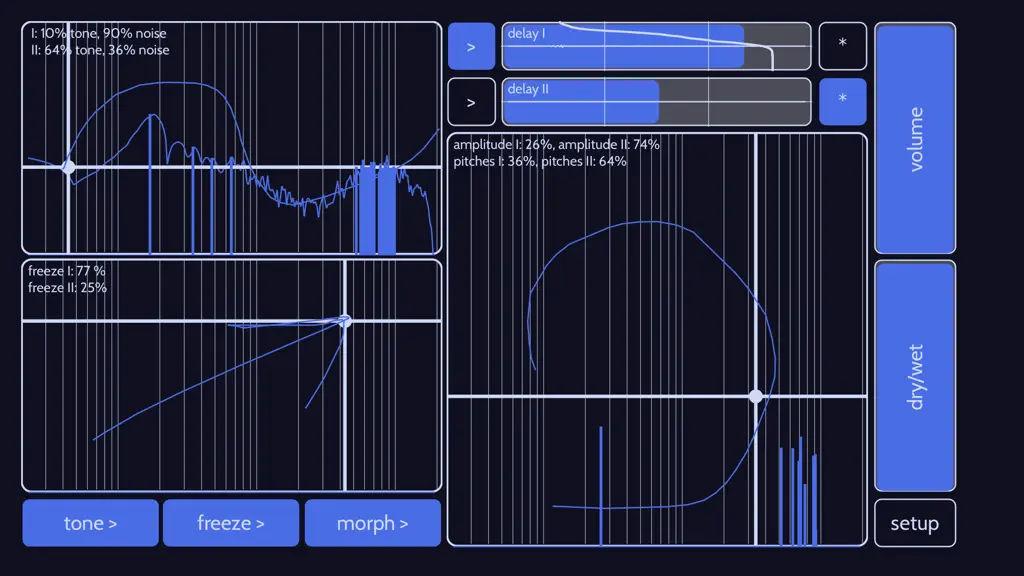Click the tall spectrum peak in tone pad
Screen dimensions: 1024x576
pyautogui.click(x=150, y=184)
